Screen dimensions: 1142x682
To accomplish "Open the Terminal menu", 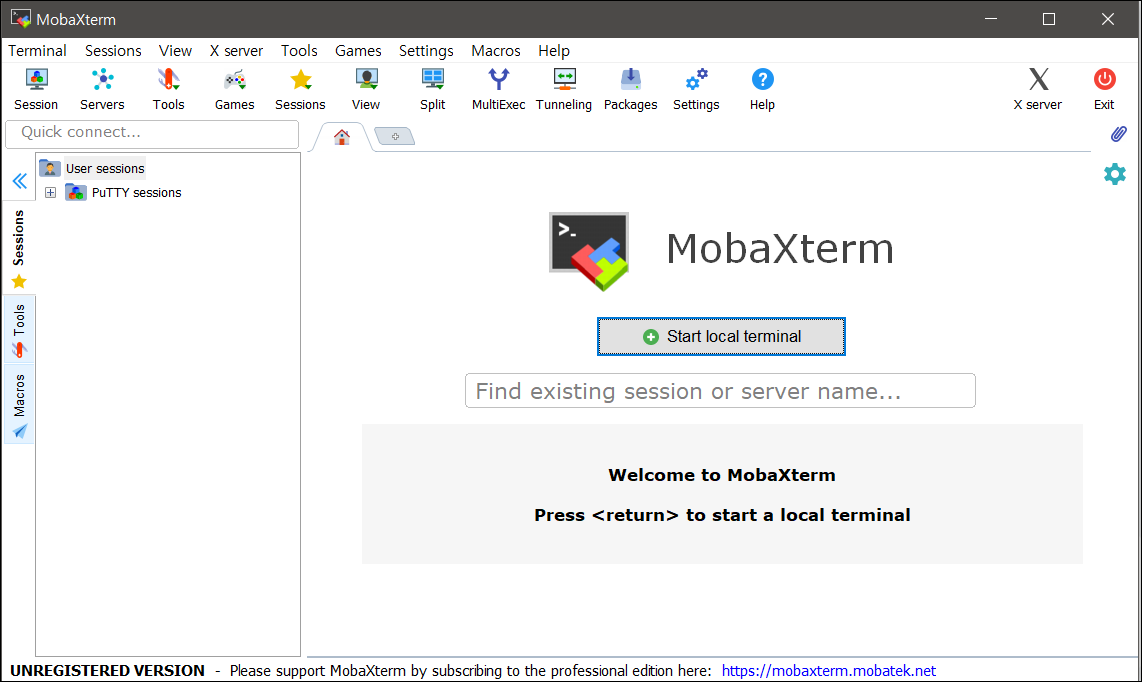I will pyautogui.click(x=37, y=51).
